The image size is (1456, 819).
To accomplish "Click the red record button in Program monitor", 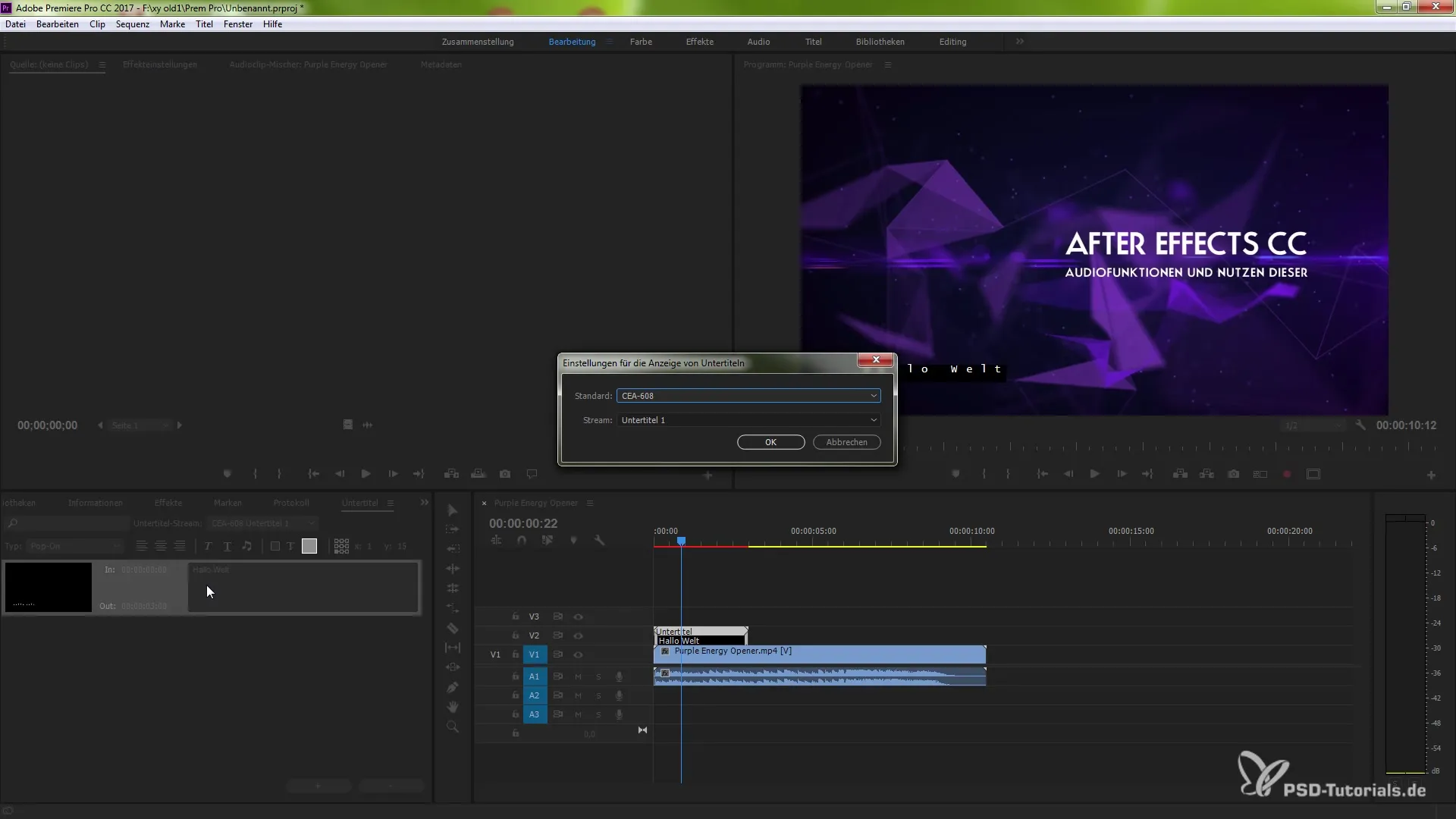I will point(1287,474).
